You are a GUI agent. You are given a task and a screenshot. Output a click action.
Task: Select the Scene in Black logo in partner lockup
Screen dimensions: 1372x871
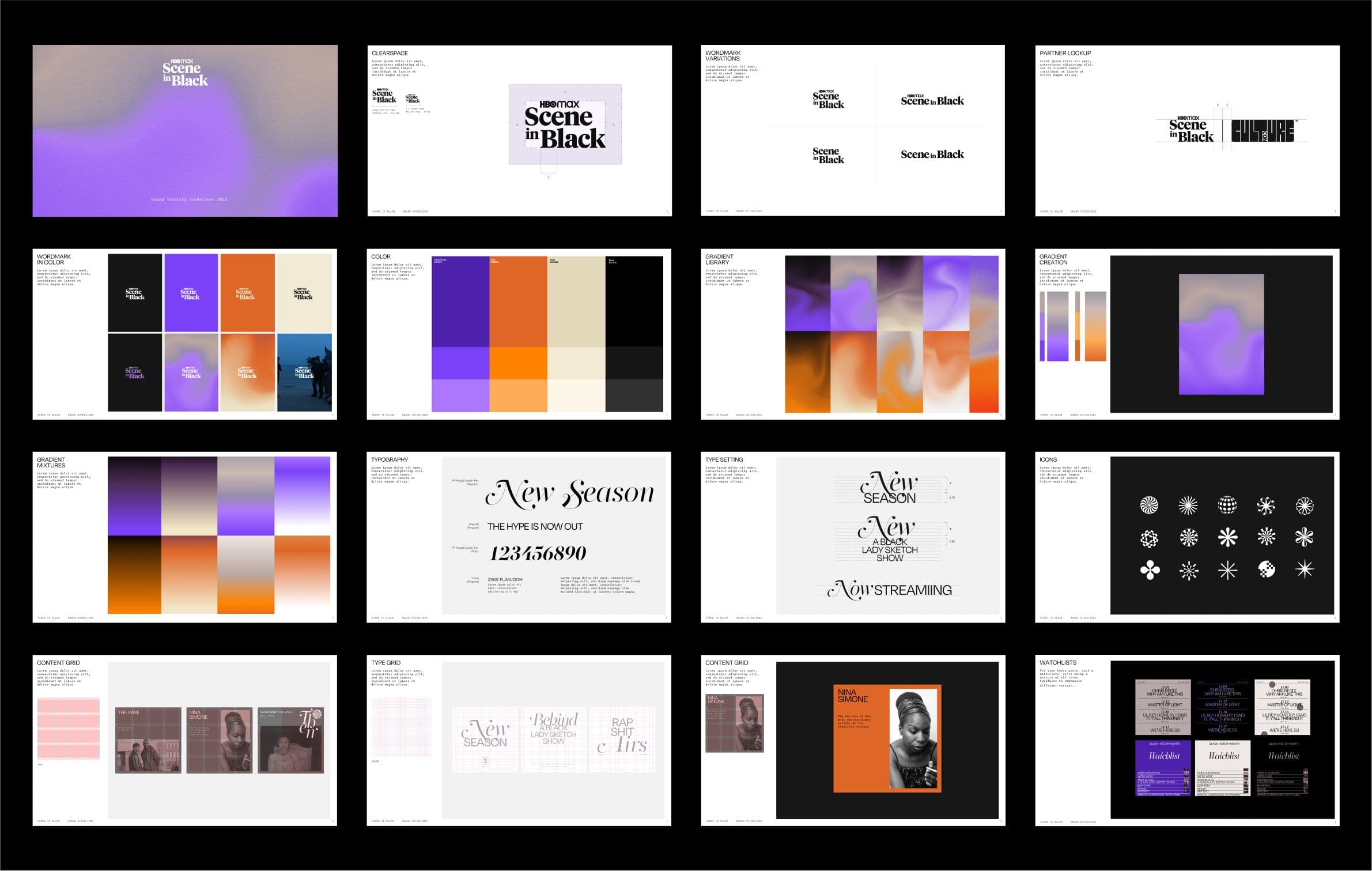[x=1190, y=130]
